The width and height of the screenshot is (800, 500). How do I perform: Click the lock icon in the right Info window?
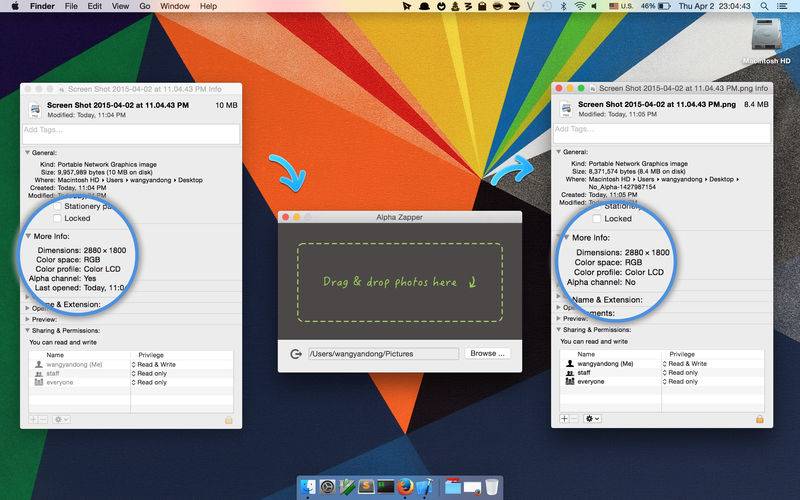(x=760, y=419)
